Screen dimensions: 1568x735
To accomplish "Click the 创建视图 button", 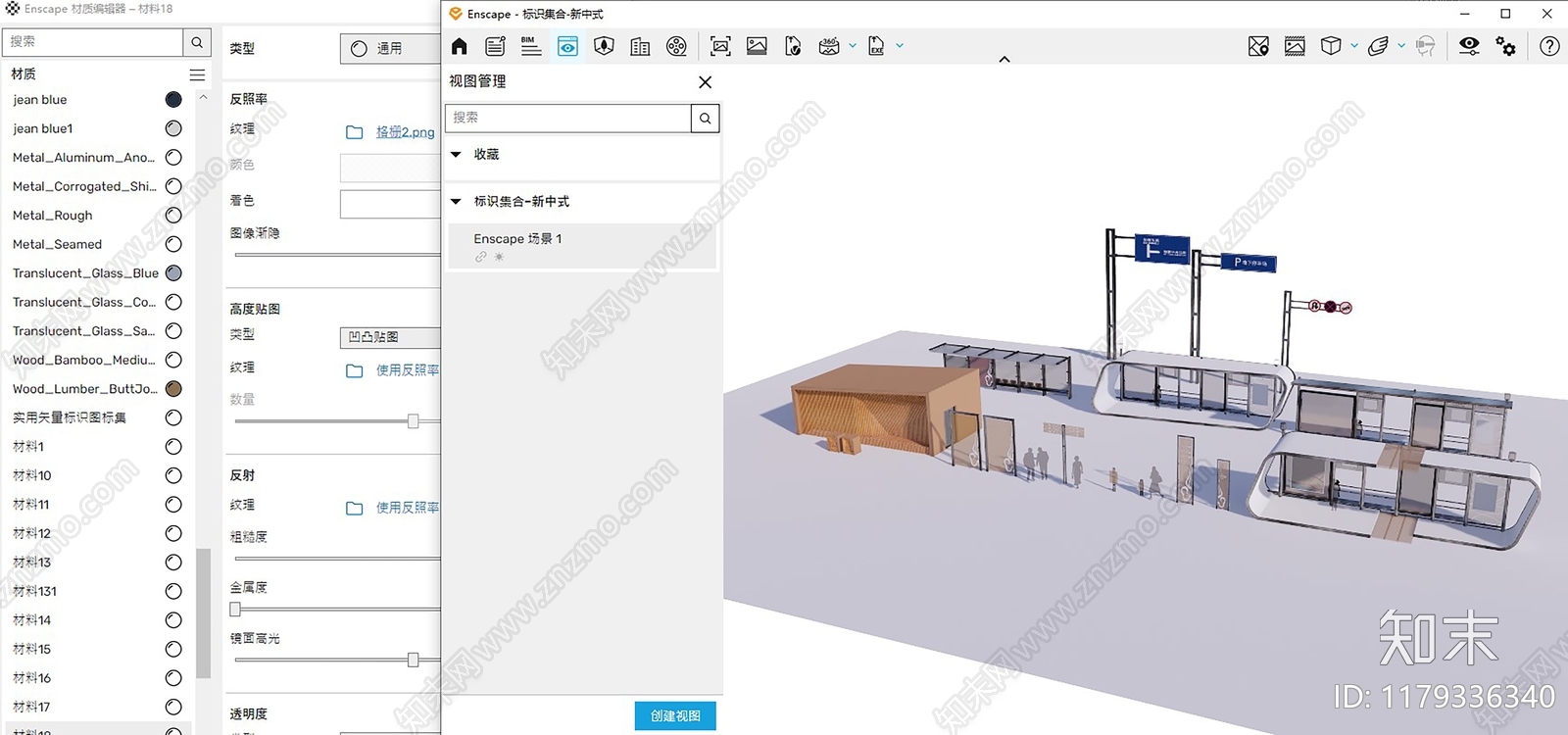I will pos(675,716).
